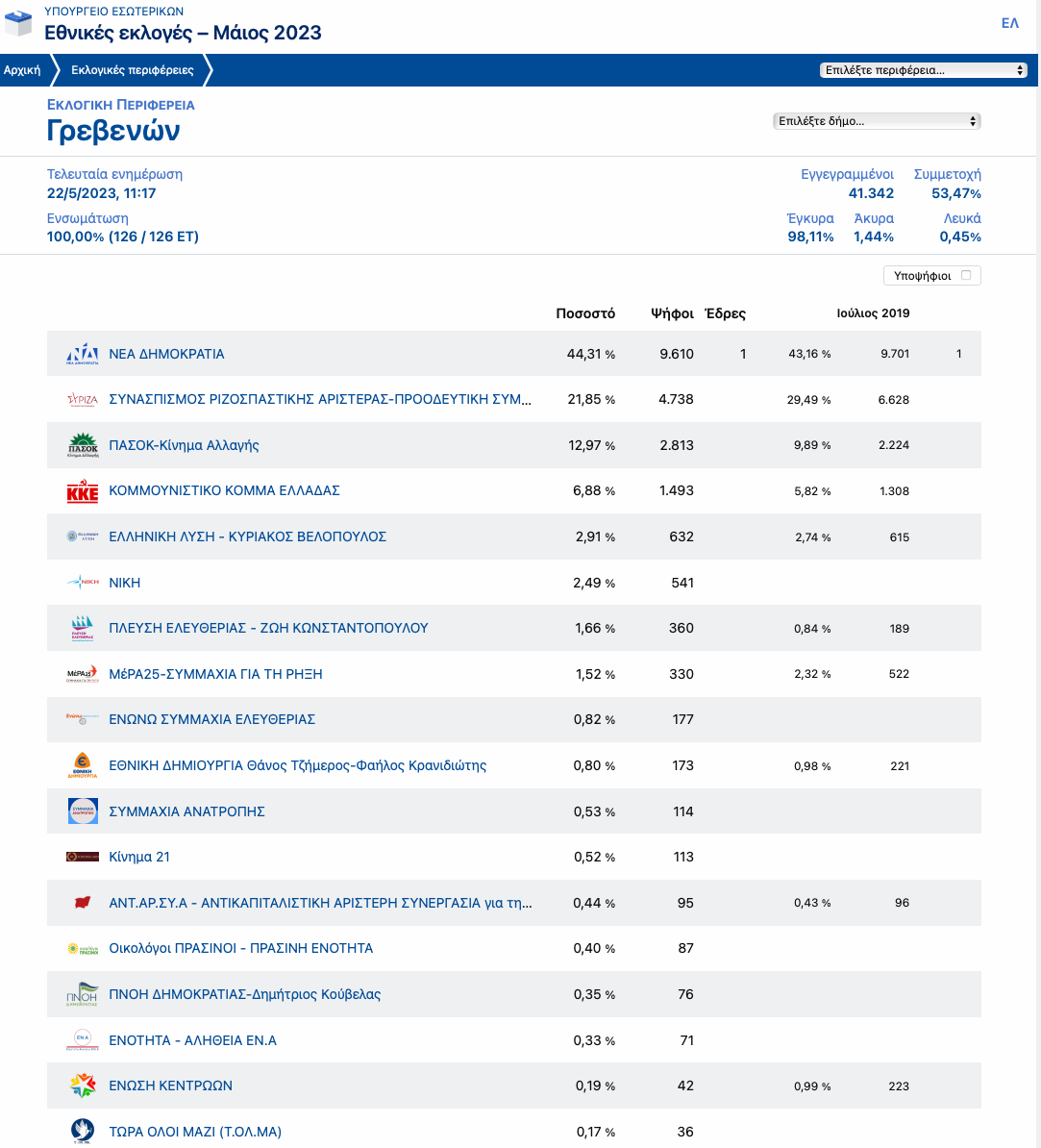Click the ΠΑΣΟΚ green sun logo
Screen dimensions: 1041x1148
(83, 445)
